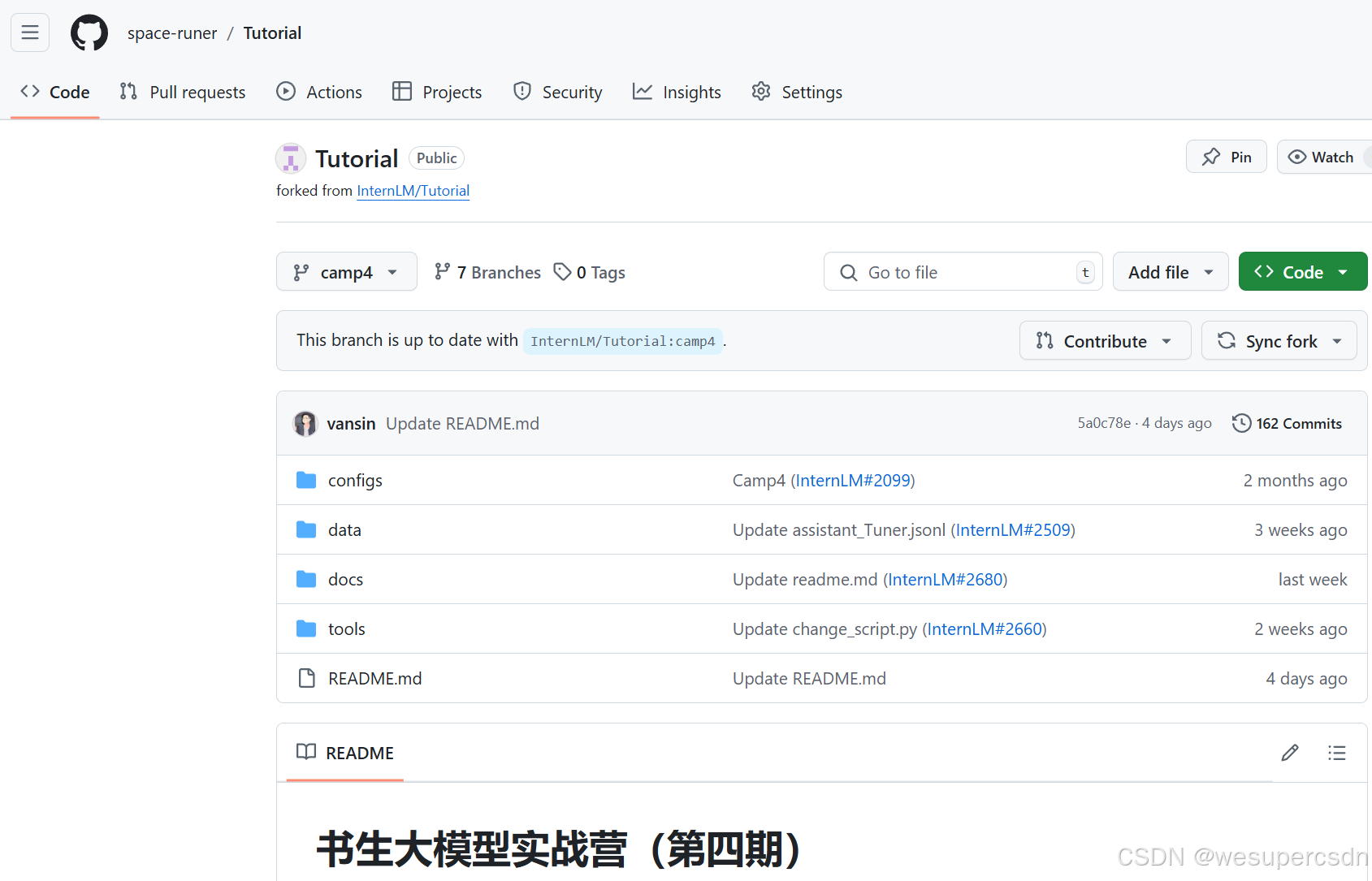
Task: Click commit hash 5a0c78e
Action: point(1104,423)
